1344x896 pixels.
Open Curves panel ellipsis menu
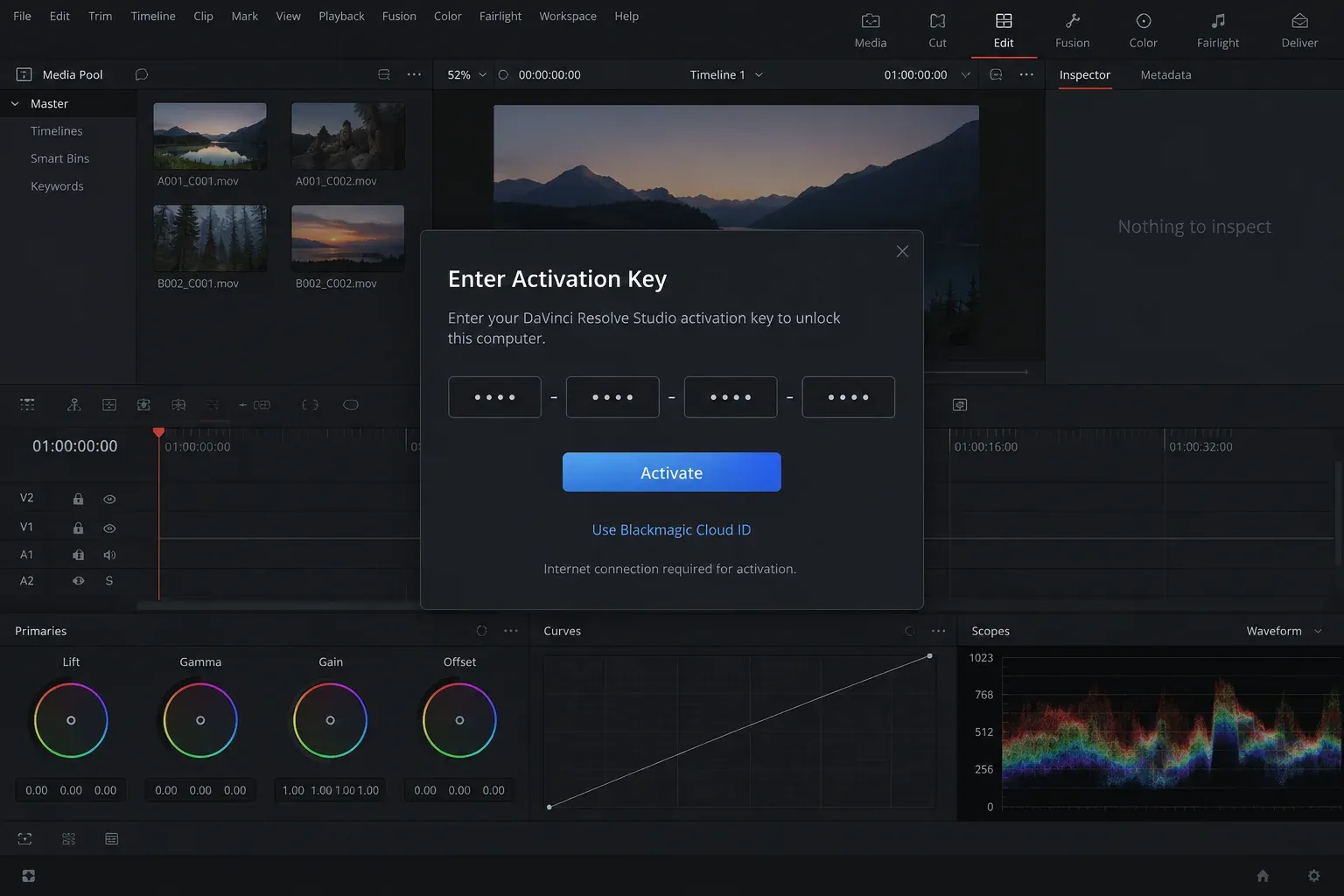939,631
